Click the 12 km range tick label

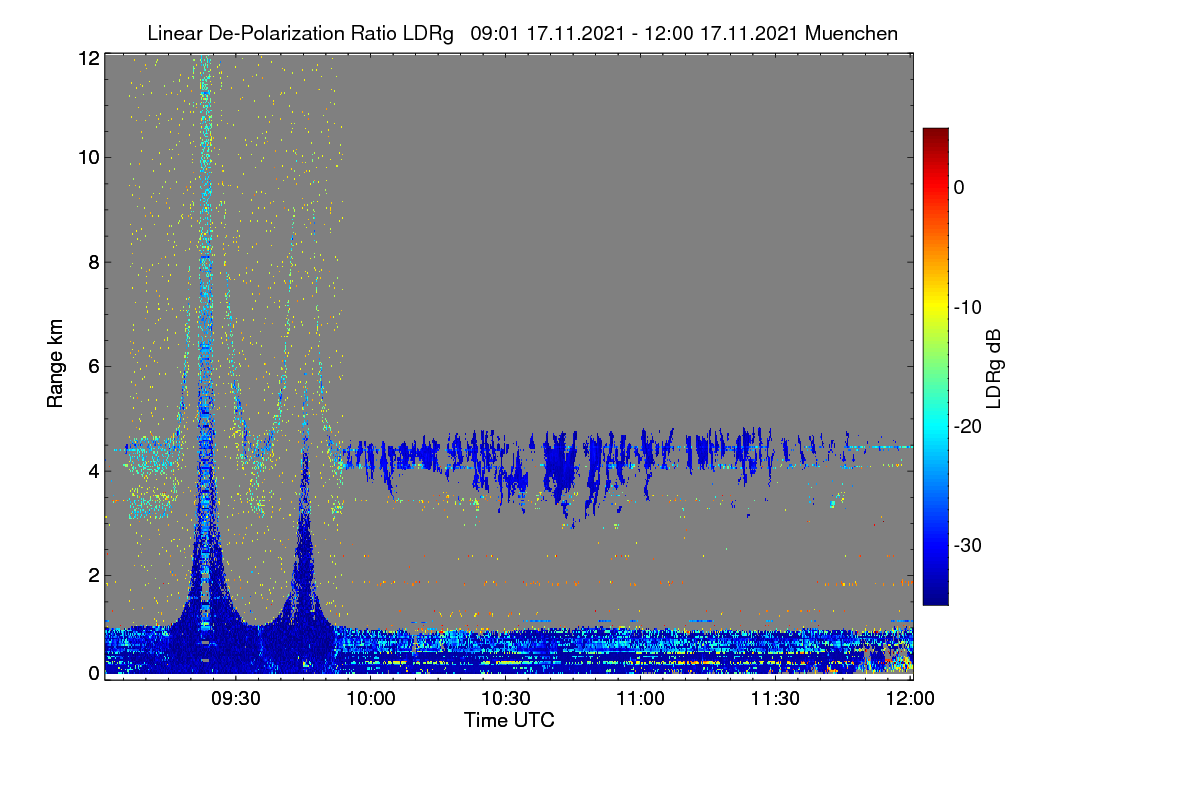tap(88, 58)
